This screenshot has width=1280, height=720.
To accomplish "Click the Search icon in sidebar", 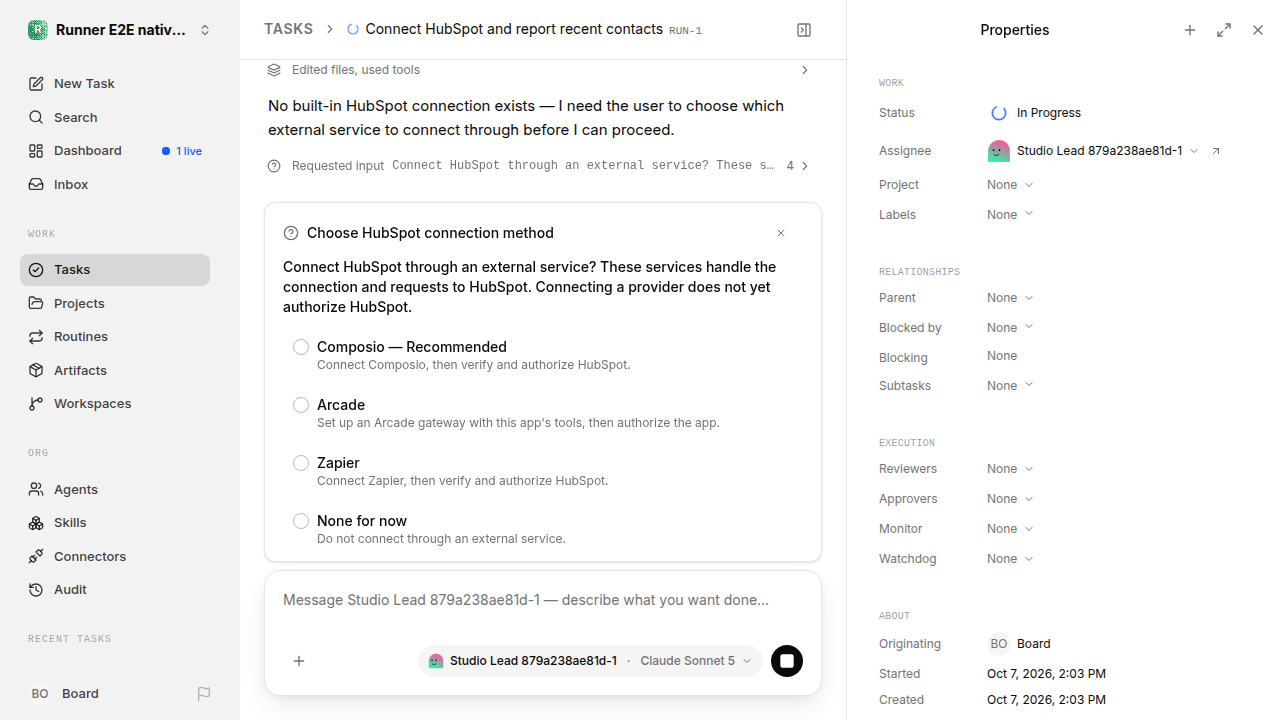I will [36, 117].
